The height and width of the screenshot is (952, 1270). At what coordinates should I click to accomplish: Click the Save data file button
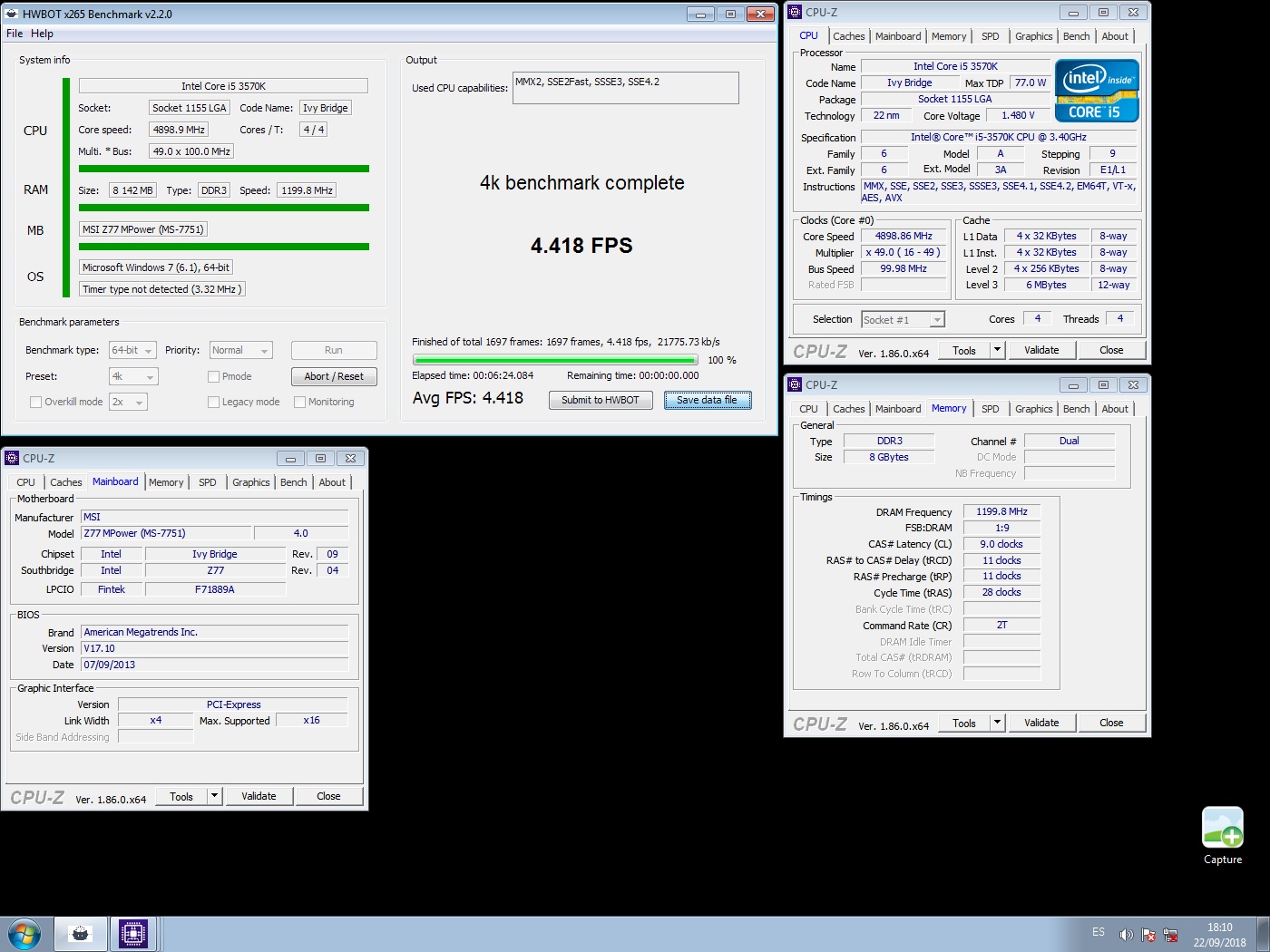pyautogui.click(x=708, y=400)
